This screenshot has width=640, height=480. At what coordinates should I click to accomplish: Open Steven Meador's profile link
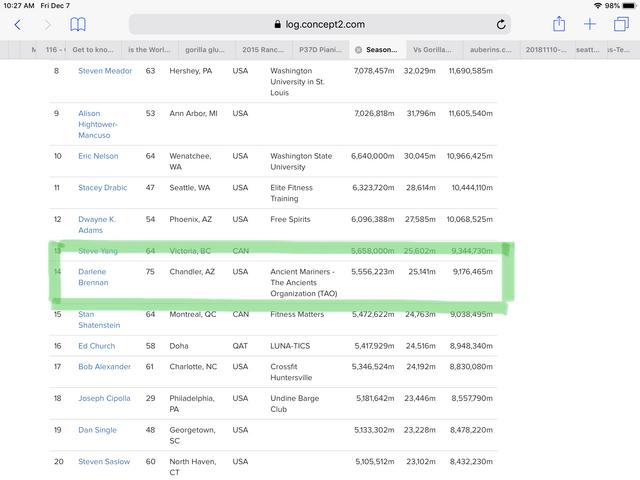(105, 71)
